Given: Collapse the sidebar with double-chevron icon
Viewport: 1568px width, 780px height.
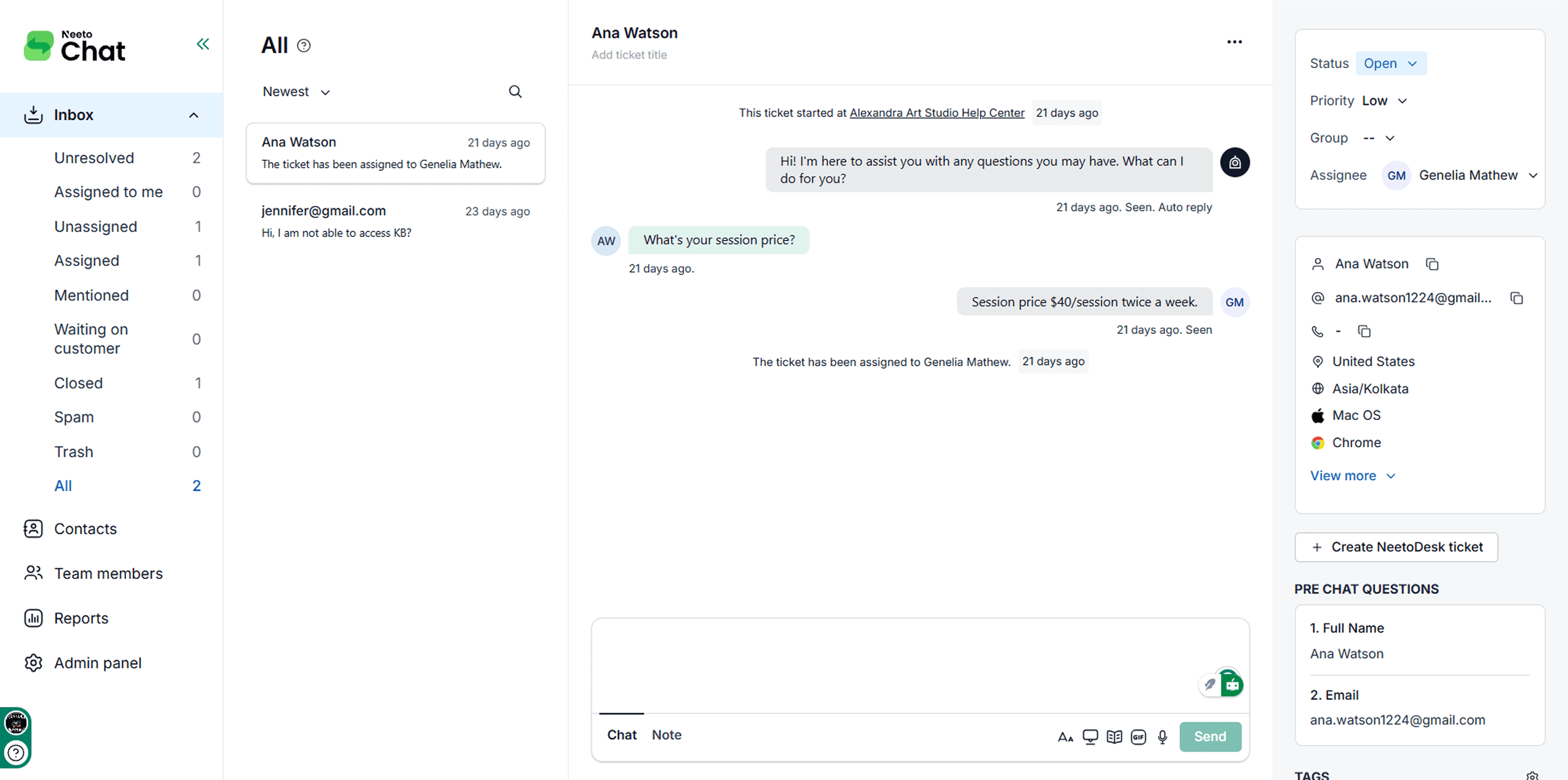Looking at the screenshot, I should pos(203,44).
